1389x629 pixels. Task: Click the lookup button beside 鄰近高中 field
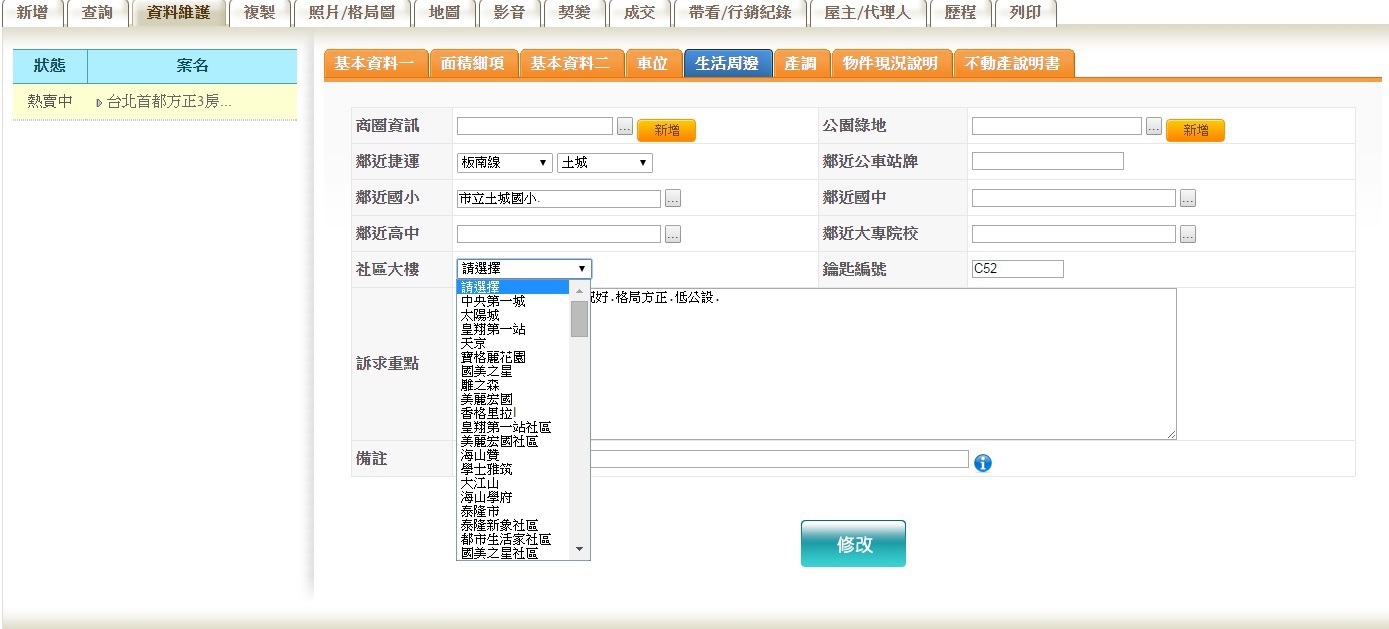point(673,235)
